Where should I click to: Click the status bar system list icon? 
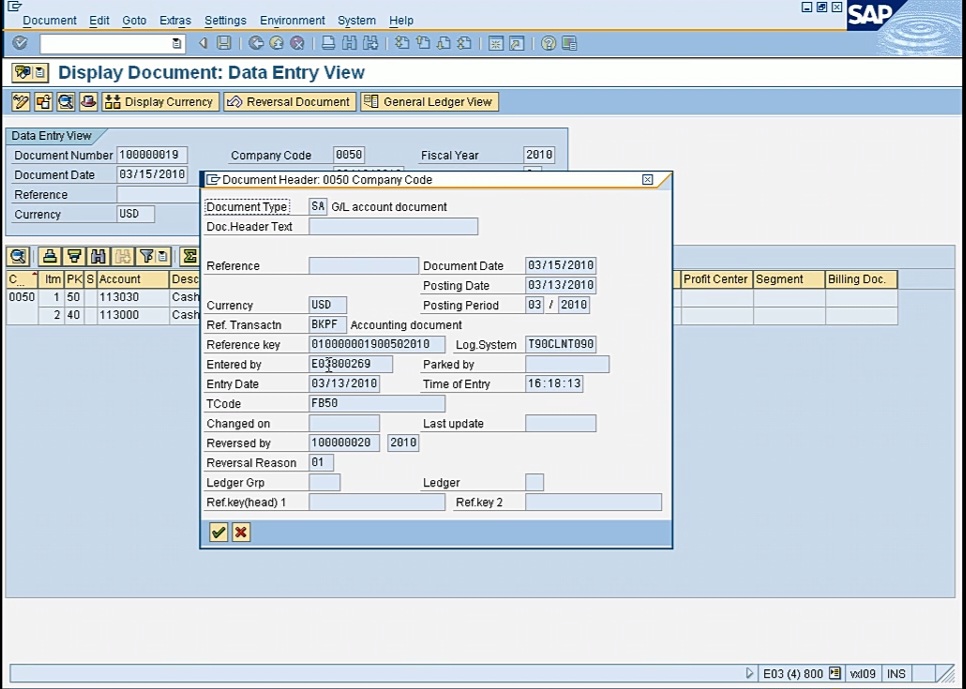[x=835, y=674]
